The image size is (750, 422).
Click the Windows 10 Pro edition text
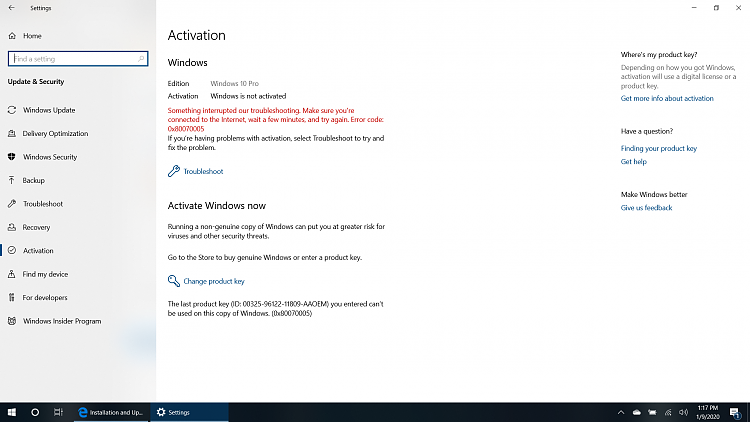coord(234,83)
